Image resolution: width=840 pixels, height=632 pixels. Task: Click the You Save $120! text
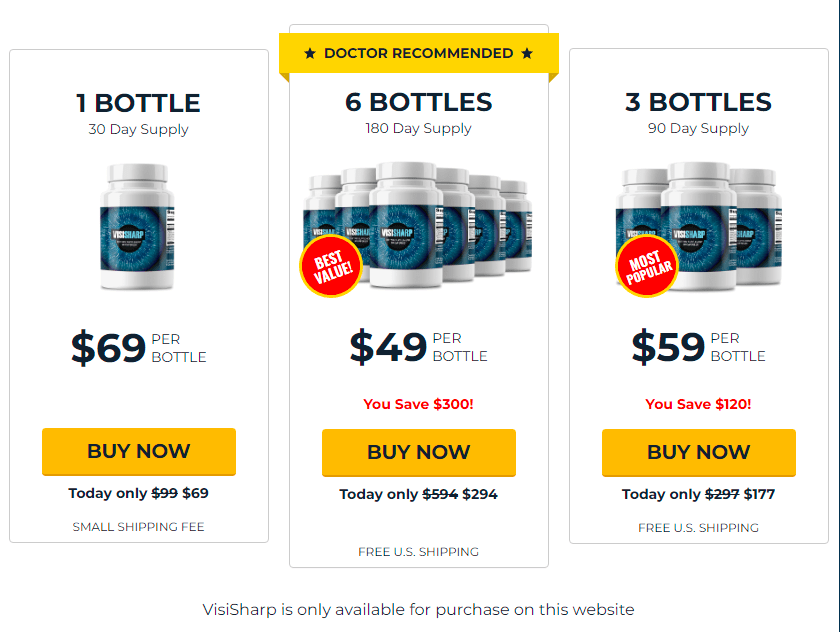[698, 404]
